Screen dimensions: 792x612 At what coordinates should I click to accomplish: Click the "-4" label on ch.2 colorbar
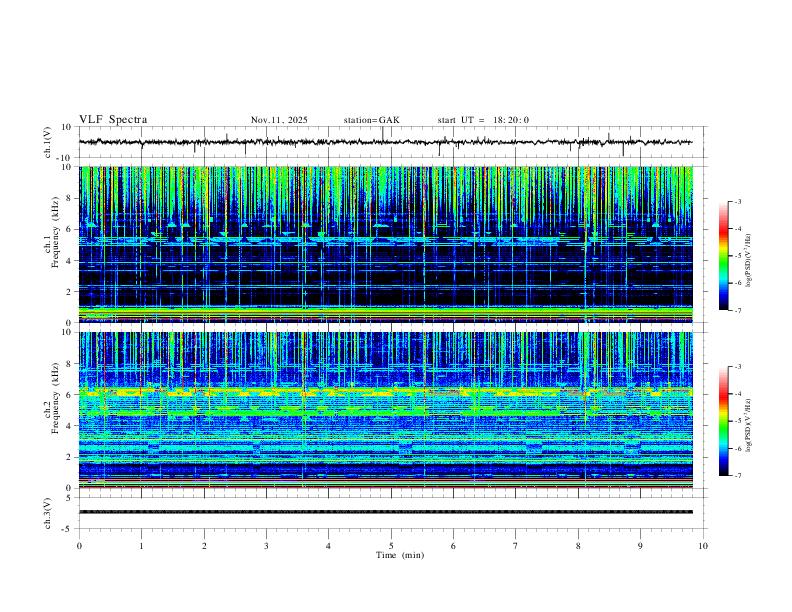click(x=738, y=394)
